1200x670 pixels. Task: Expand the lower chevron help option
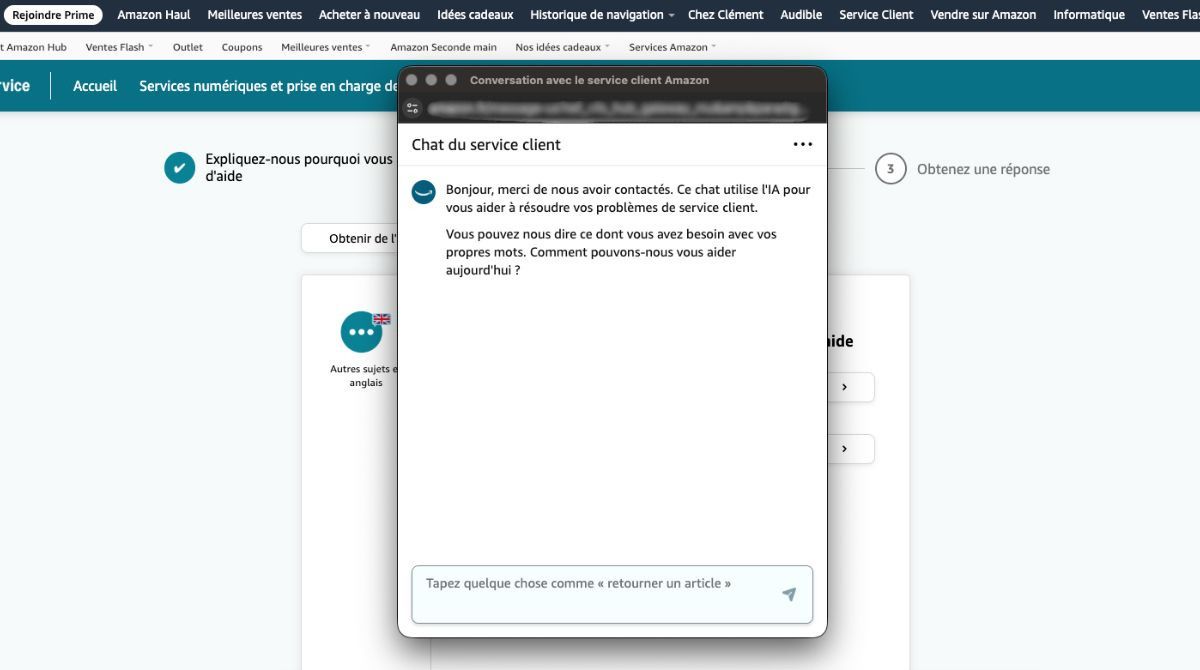click(845, 449)
